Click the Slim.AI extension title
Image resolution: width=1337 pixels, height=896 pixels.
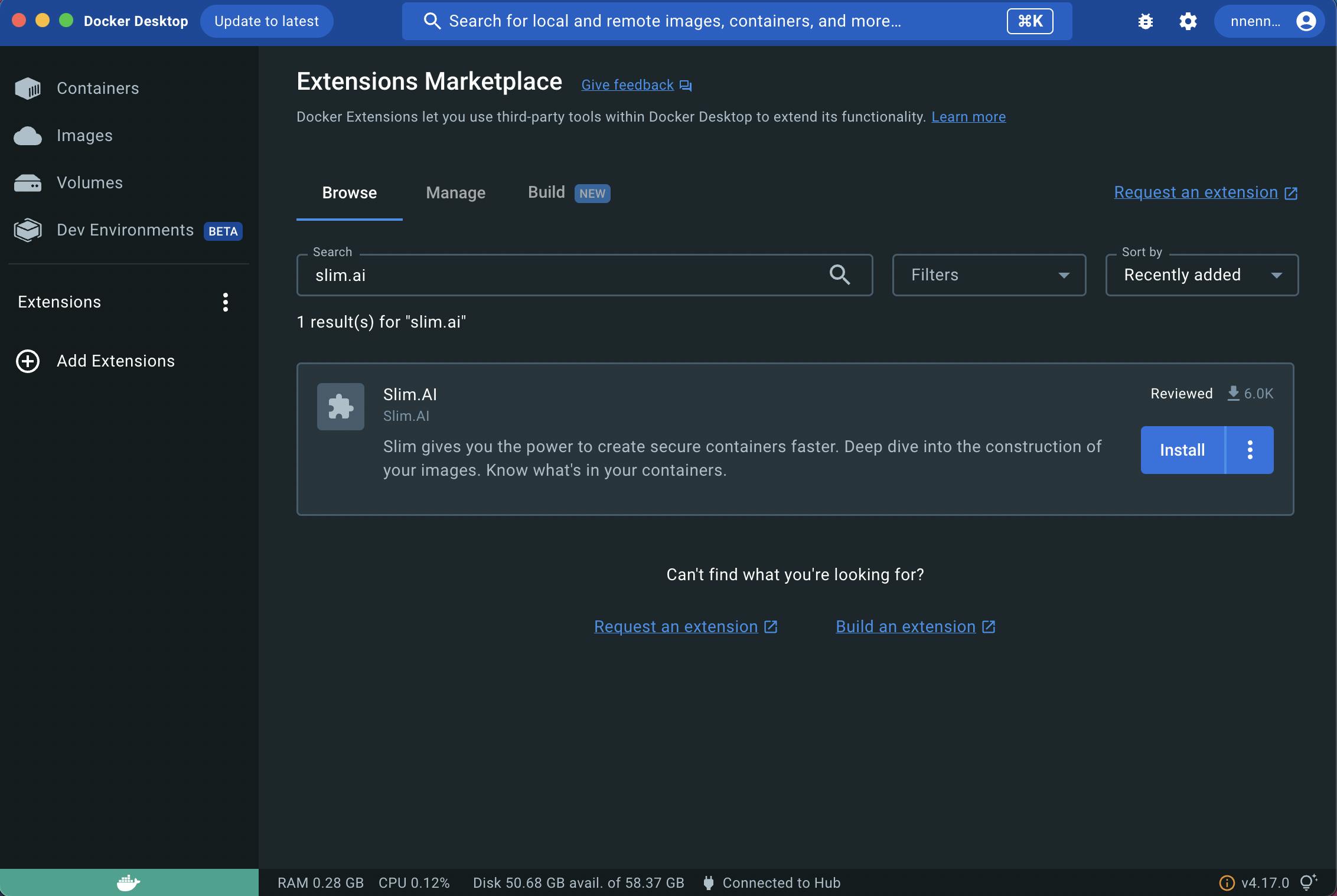(410, 394)
